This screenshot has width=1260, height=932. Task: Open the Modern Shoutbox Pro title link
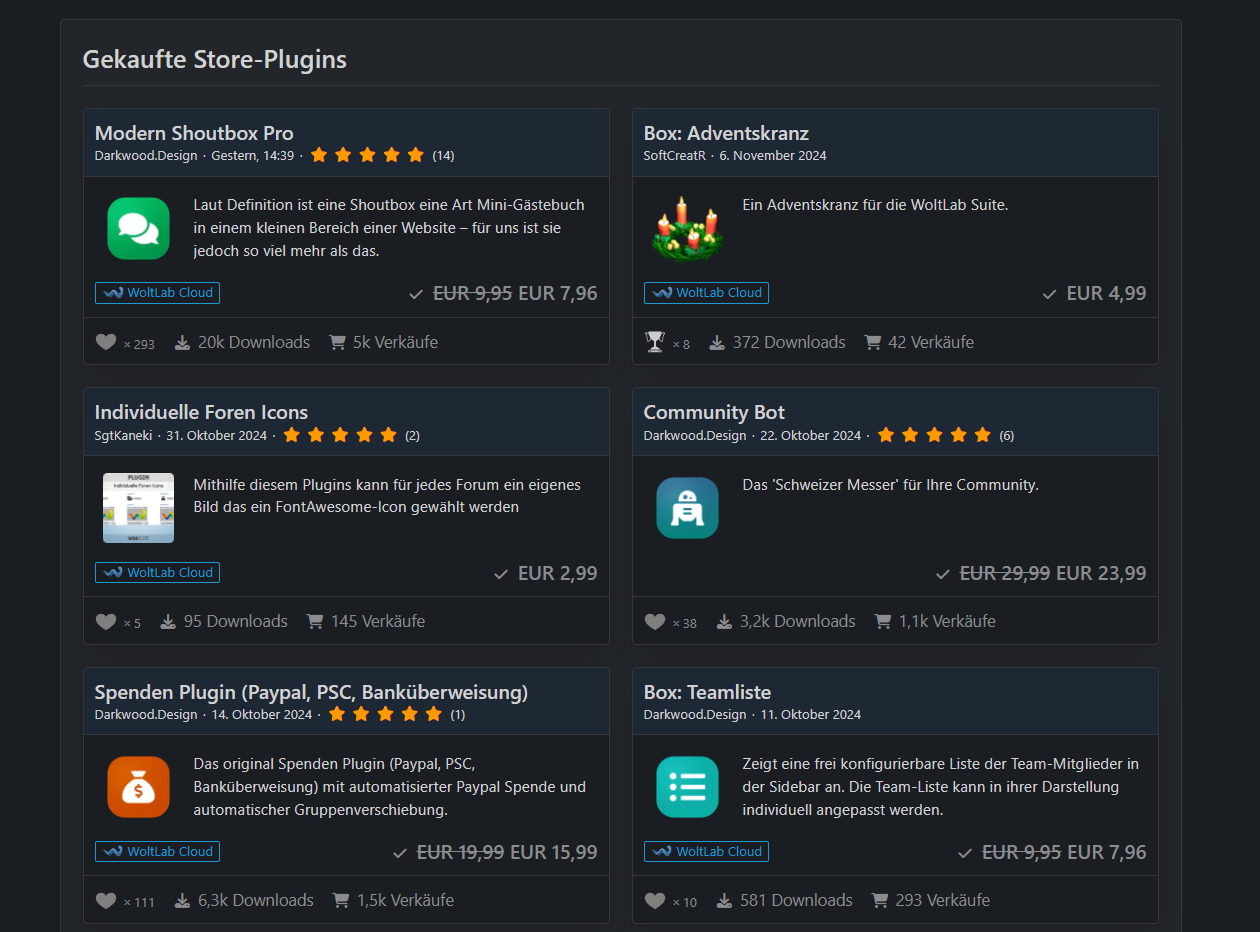pos(194,133)
